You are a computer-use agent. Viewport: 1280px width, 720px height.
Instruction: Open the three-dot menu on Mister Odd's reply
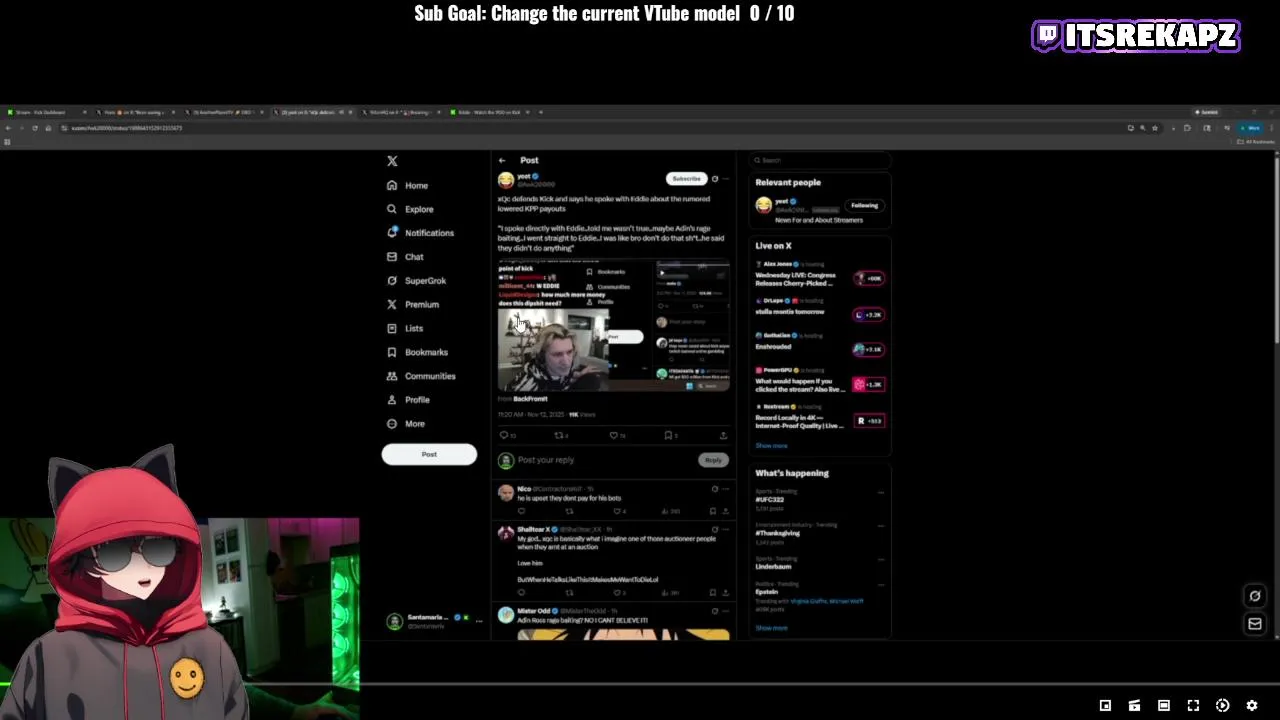tap(726, 611)
